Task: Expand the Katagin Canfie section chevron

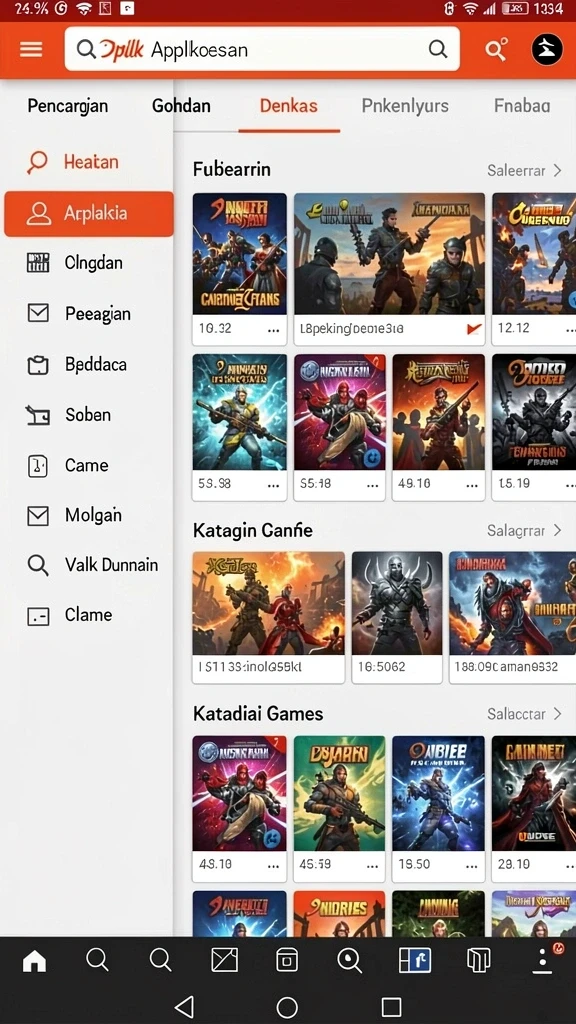Action: point(557,530)
